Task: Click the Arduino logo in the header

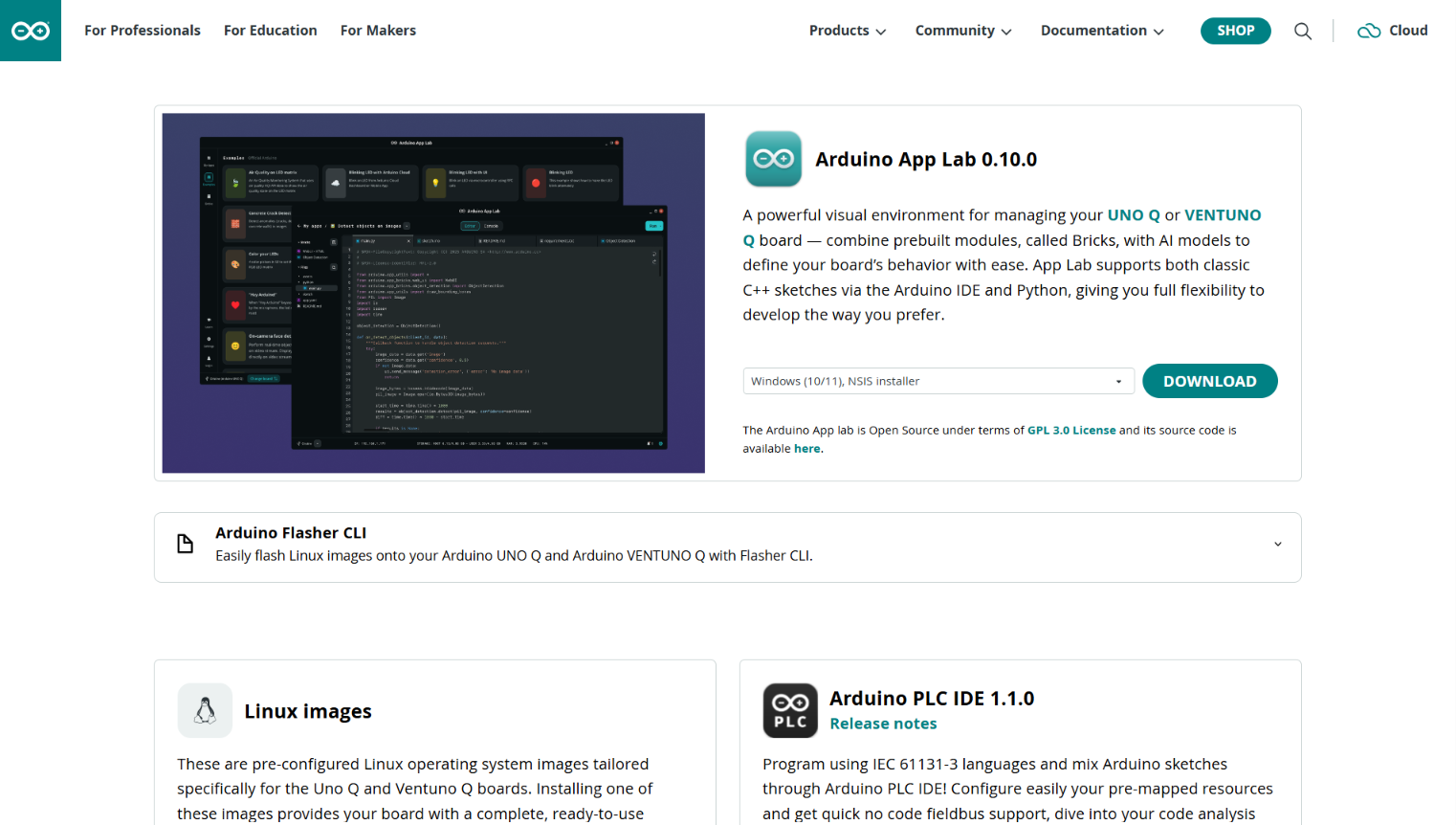Action: [x=31, y=31]
